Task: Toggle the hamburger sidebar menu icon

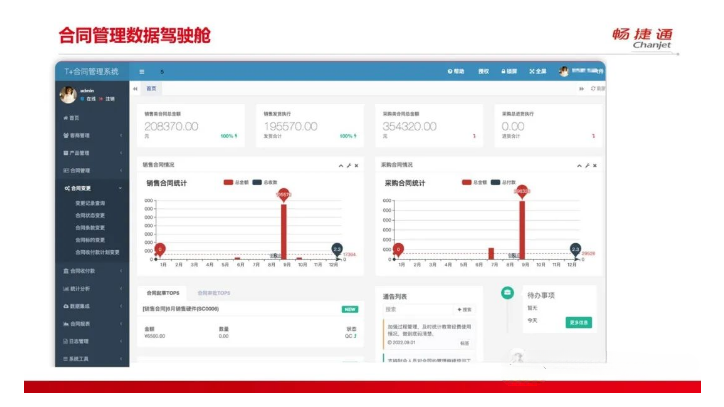Action: pyautogui.click(x=142, y=72)
